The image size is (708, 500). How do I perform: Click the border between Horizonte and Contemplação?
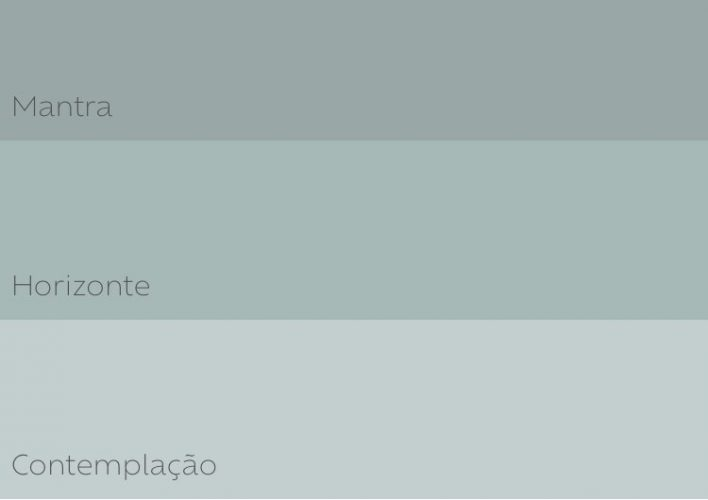[x=354, y=320]
